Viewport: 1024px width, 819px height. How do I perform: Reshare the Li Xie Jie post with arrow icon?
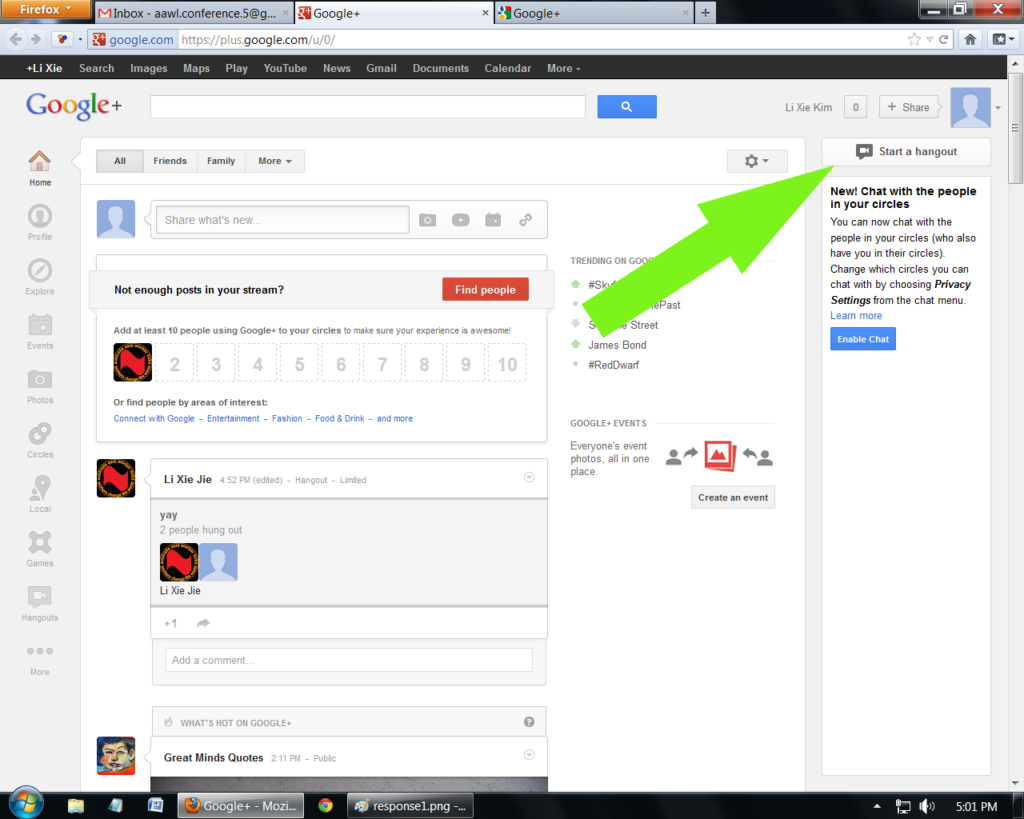pos(203,623)
